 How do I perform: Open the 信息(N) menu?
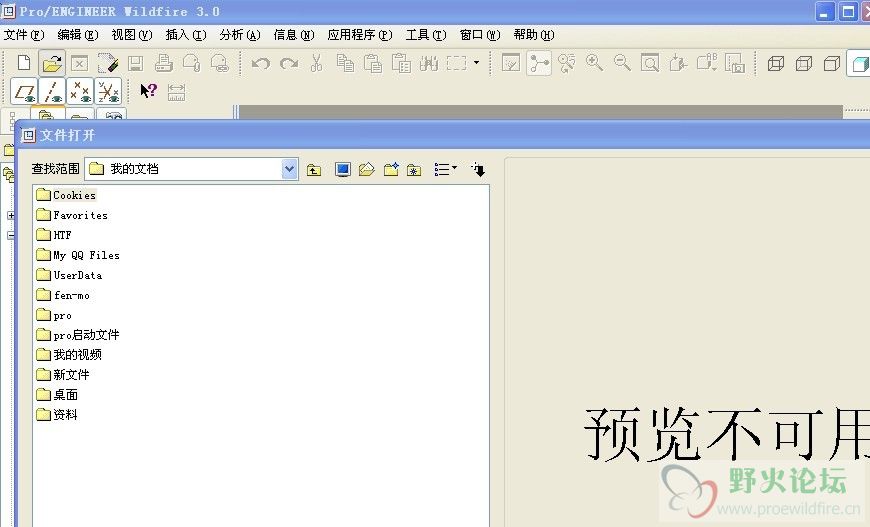[x=294, y=35]
